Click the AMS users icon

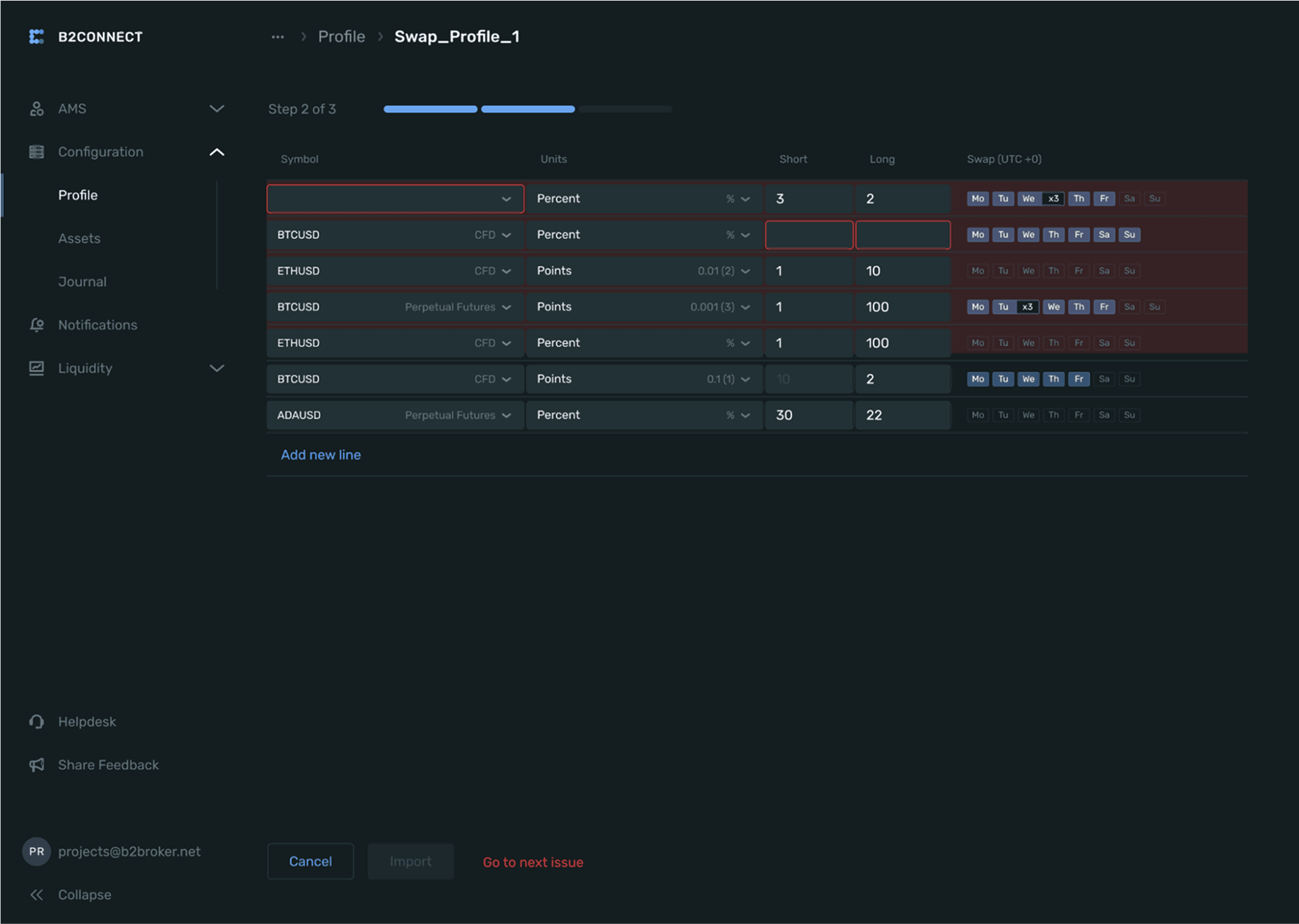37,109
